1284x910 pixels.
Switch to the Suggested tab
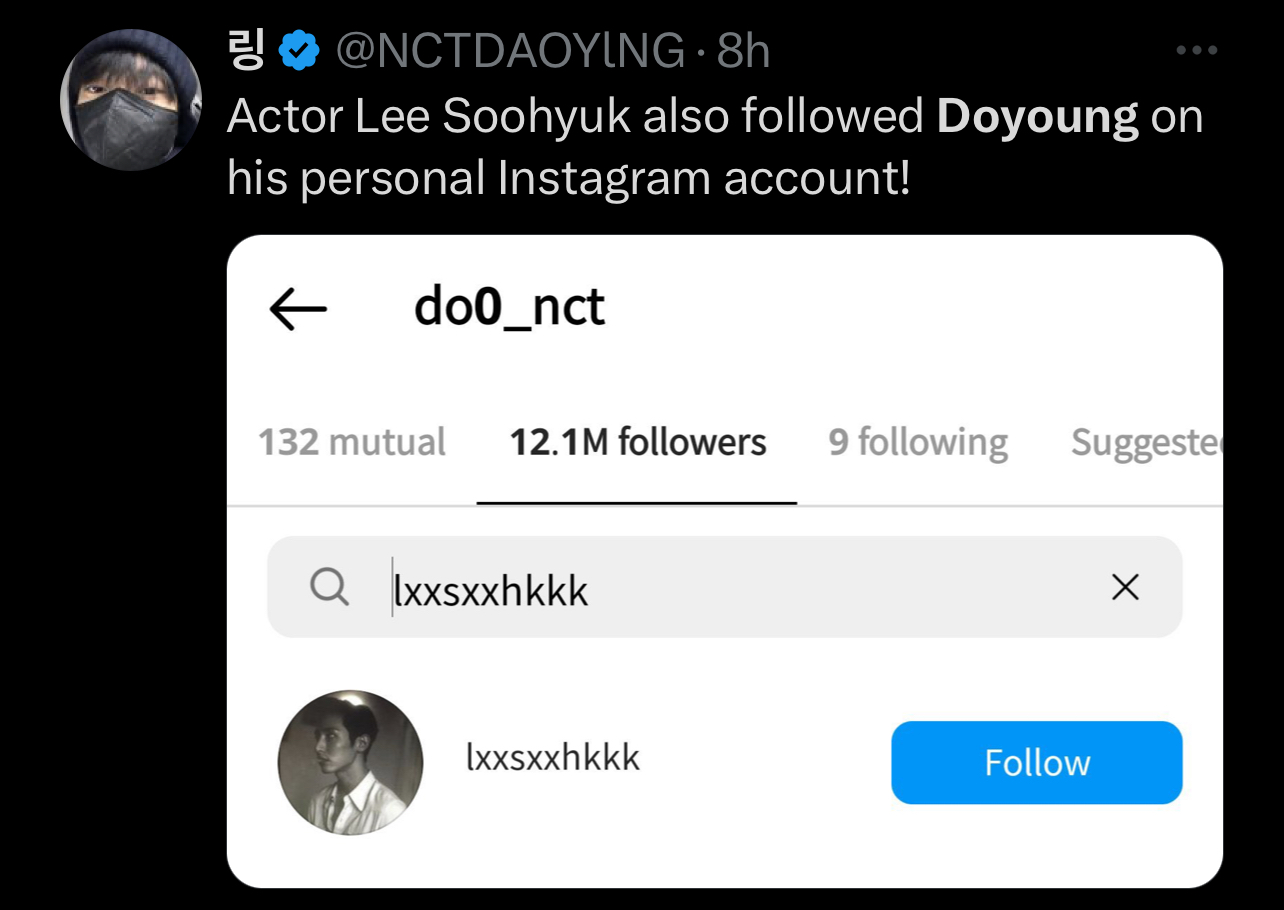click(x=1146, y=442)
